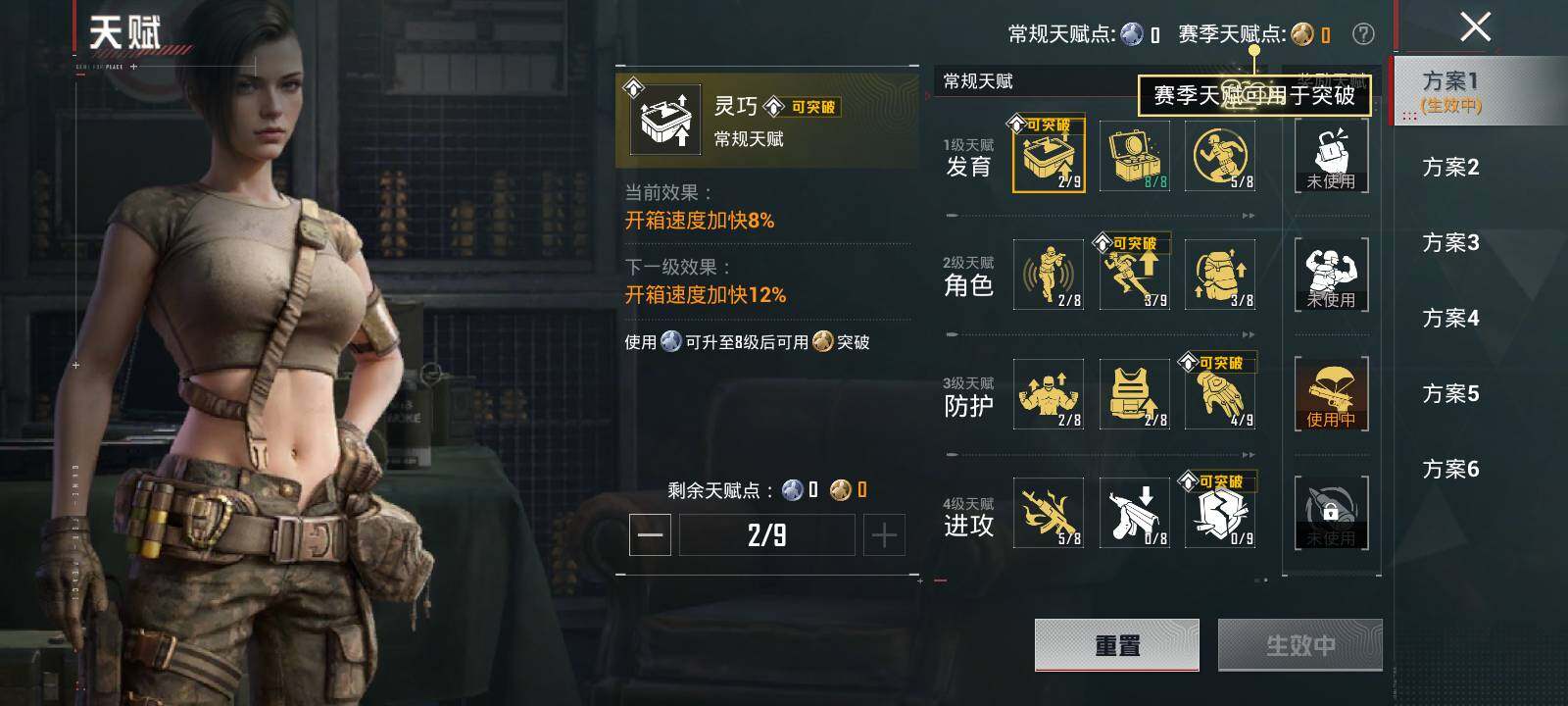Decrease talent level with minus button
This screenshot has width=1568, height=706.
coord(650,535)
